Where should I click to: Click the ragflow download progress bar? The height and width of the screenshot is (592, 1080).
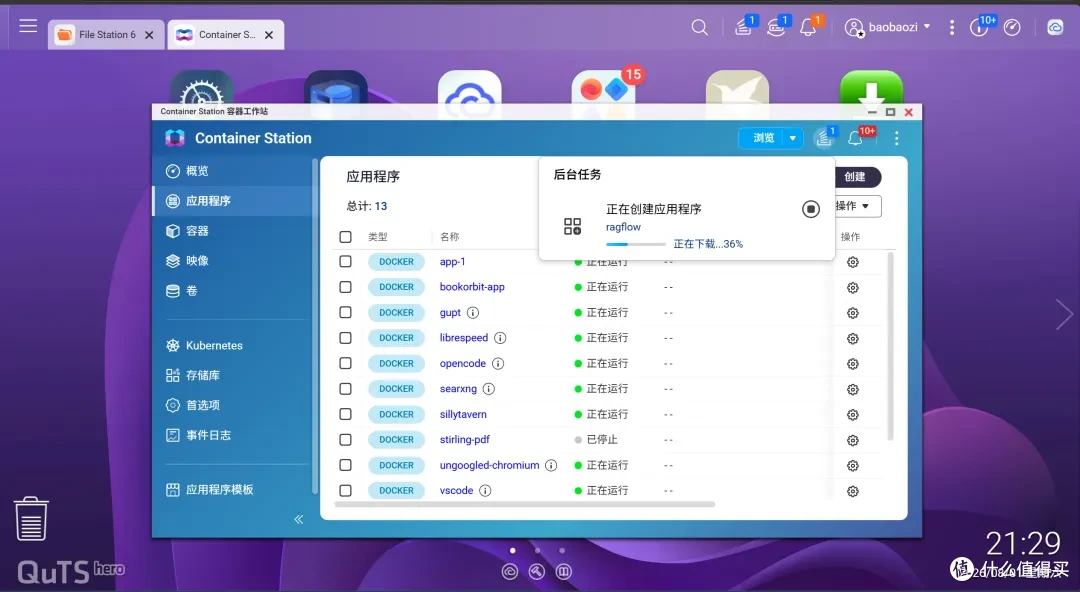(x=636, y=244)
